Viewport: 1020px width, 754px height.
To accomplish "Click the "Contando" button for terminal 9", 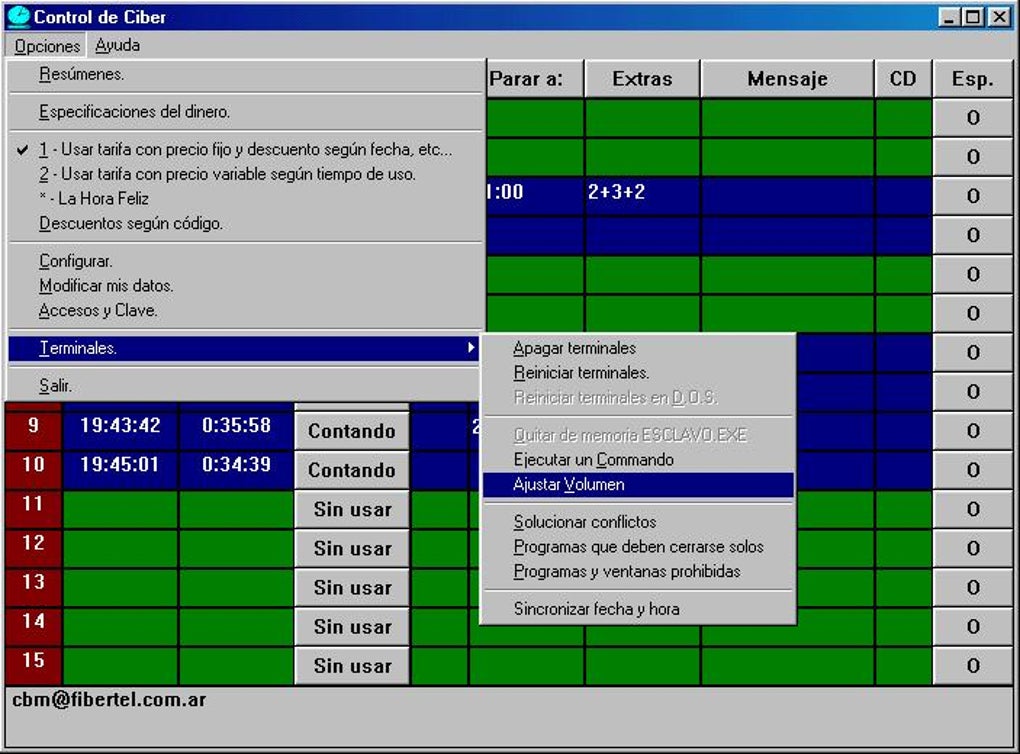I will (351, 430).
